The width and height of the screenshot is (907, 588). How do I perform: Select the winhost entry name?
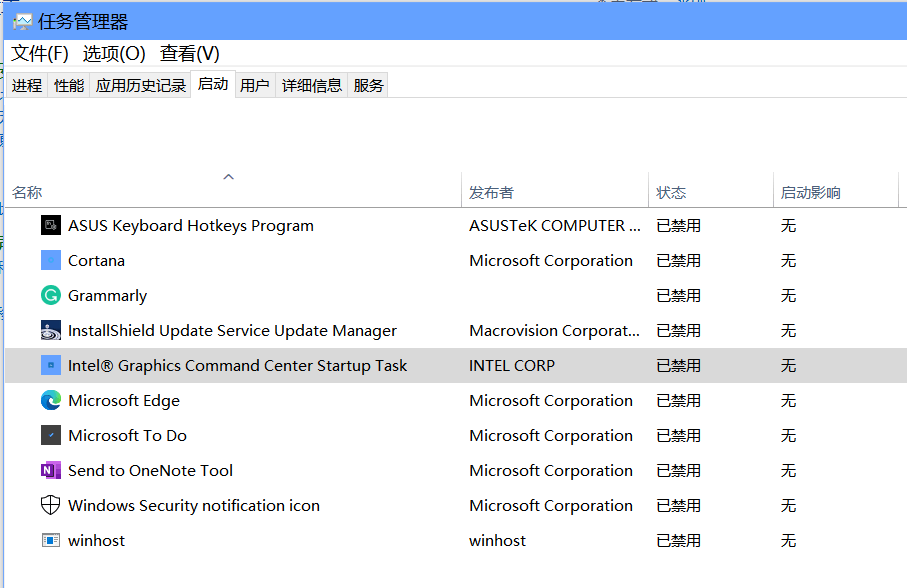click(x=97, y=541)
